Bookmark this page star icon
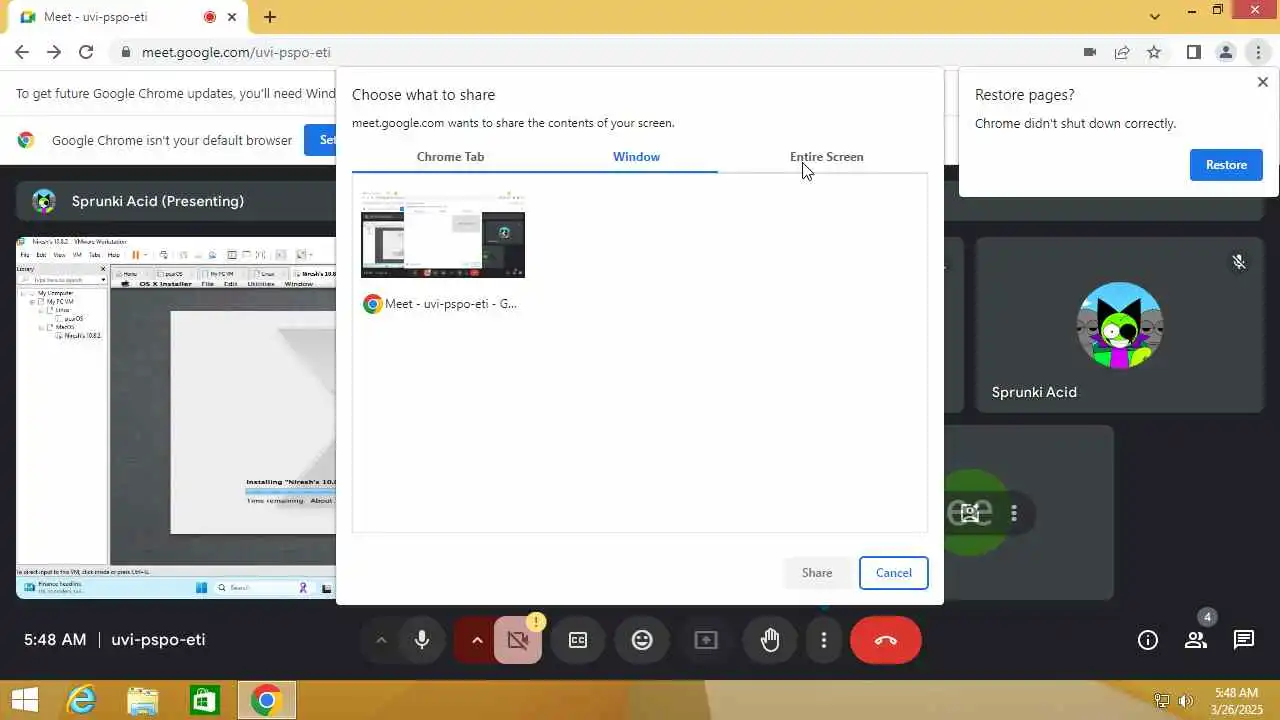Image resolution: width=1280 pixels, height=720 pixels. pyautogui.click(x=1154, y=52)
